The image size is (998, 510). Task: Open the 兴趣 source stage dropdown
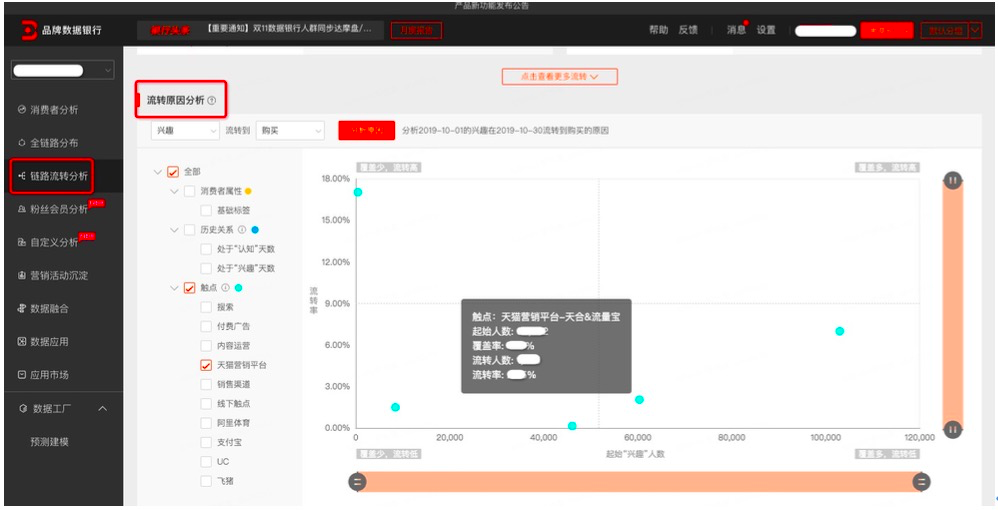185,131
